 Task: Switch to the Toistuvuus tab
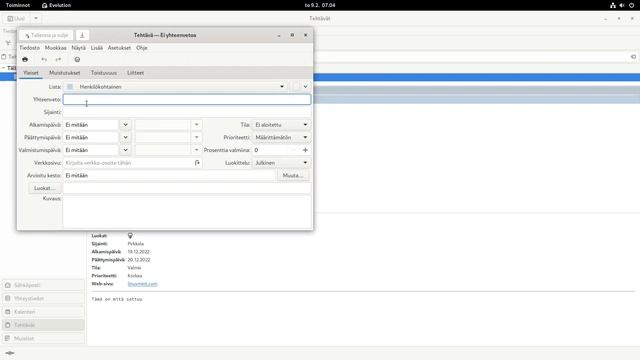click(104, 73)
